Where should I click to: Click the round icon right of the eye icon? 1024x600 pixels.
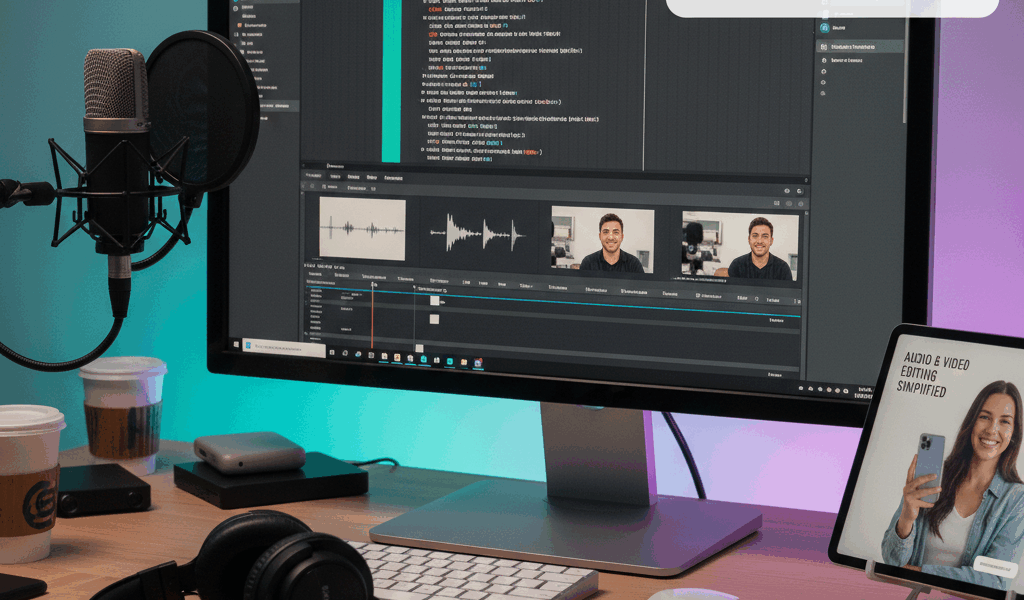(x=800, y=191)
